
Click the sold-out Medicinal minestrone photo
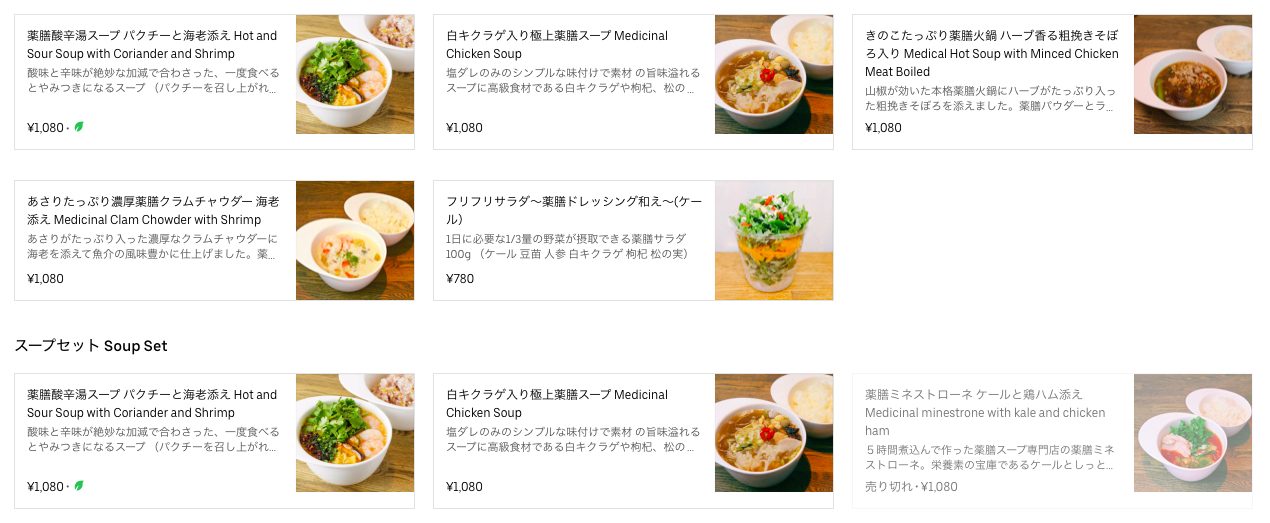[x=1192, y=433]
